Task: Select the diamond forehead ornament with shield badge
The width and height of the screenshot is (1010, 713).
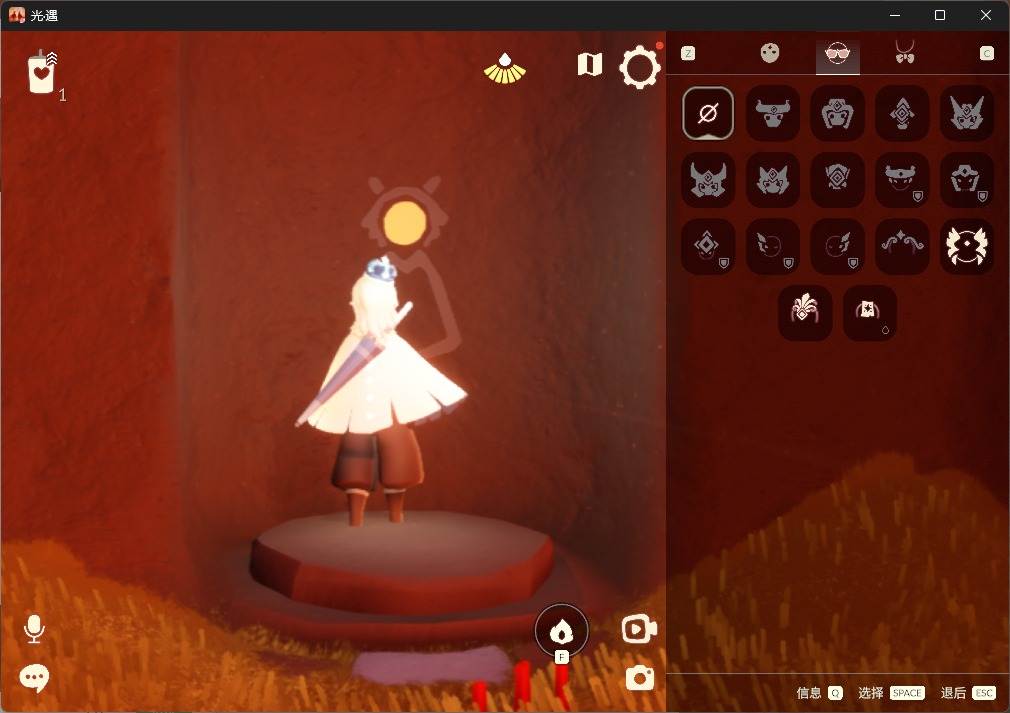Action: (708, 246)
